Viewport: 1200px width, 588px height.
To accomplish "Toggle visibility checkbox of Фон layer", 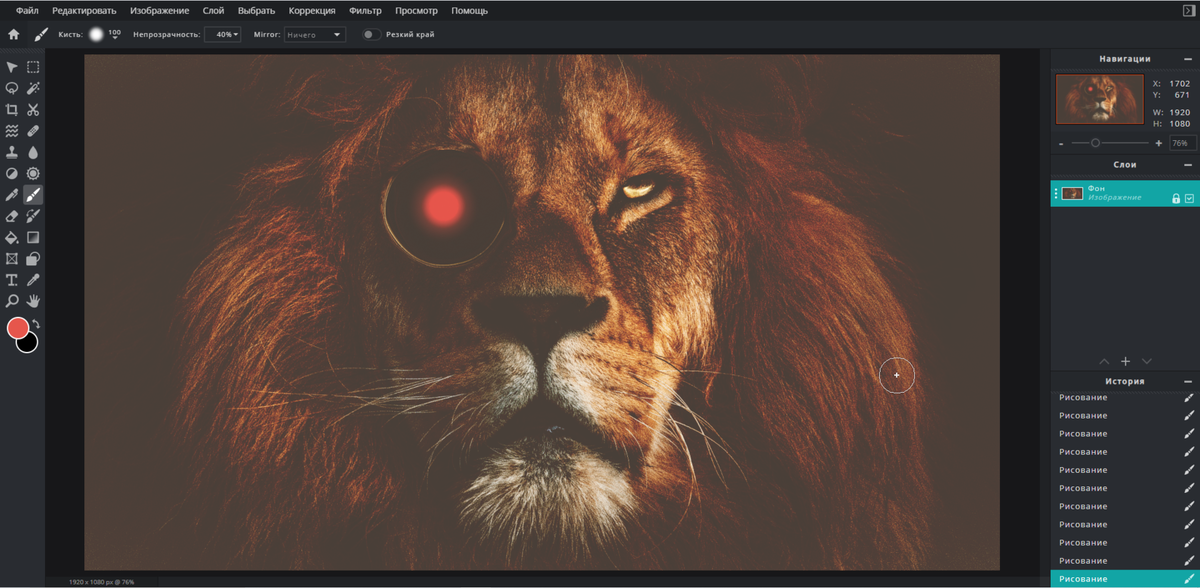I will tap(1189, 198).
